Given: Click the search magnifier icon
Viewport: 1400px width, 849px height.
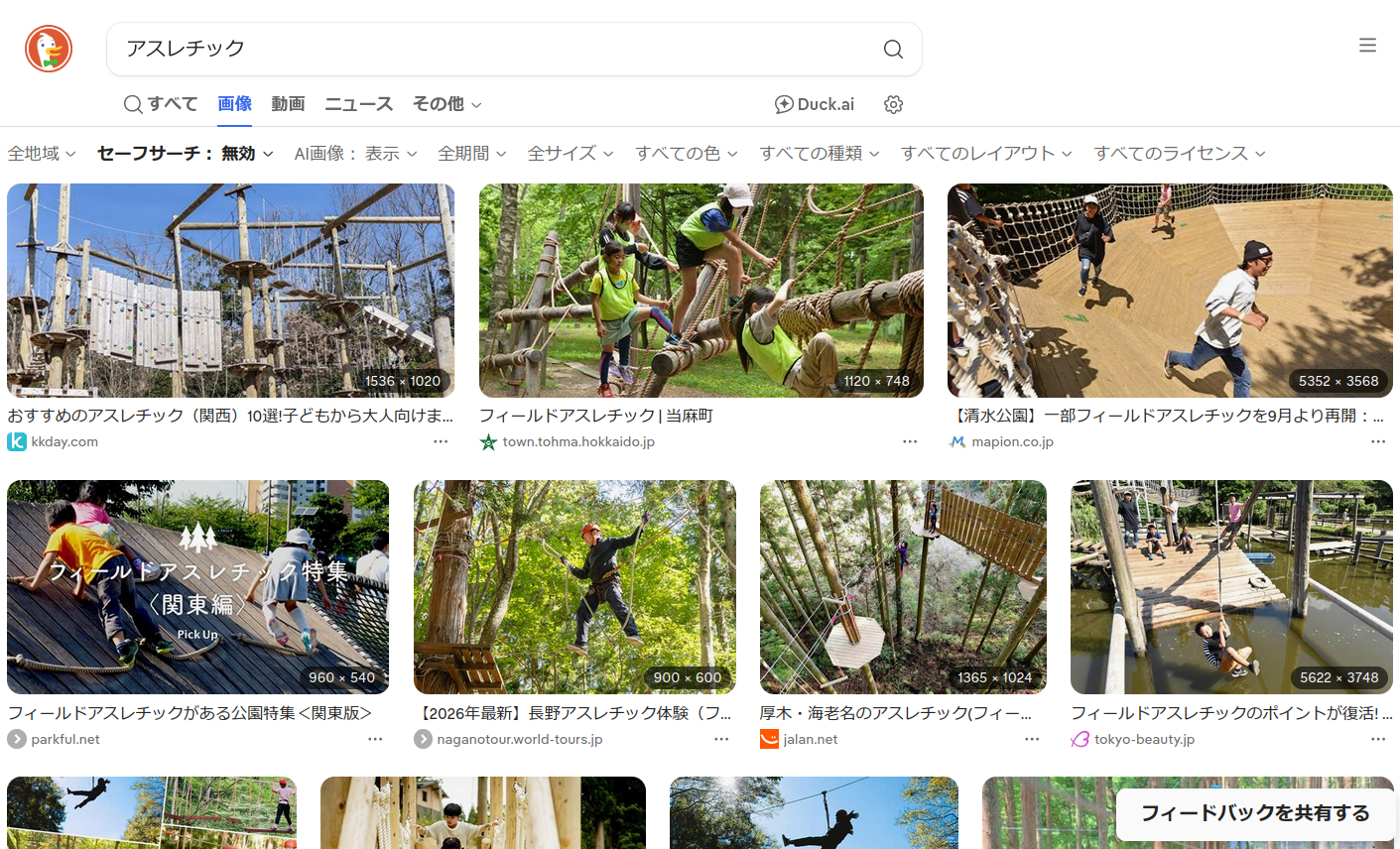Looking at the screenshot, I should pyautogui.click(x=893, y=49).
